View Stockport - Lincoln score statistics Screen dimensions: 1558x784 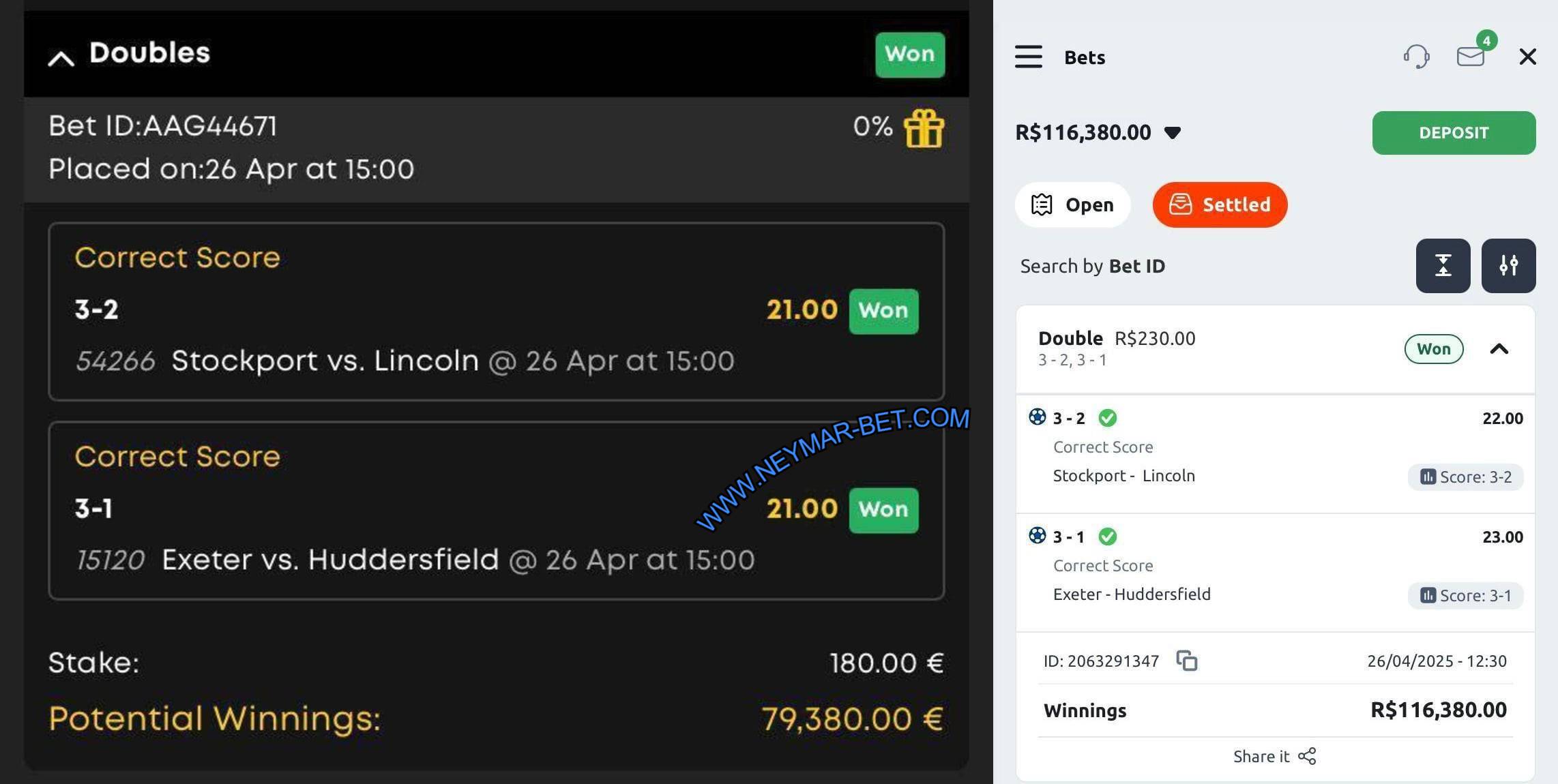point(1465,477)
